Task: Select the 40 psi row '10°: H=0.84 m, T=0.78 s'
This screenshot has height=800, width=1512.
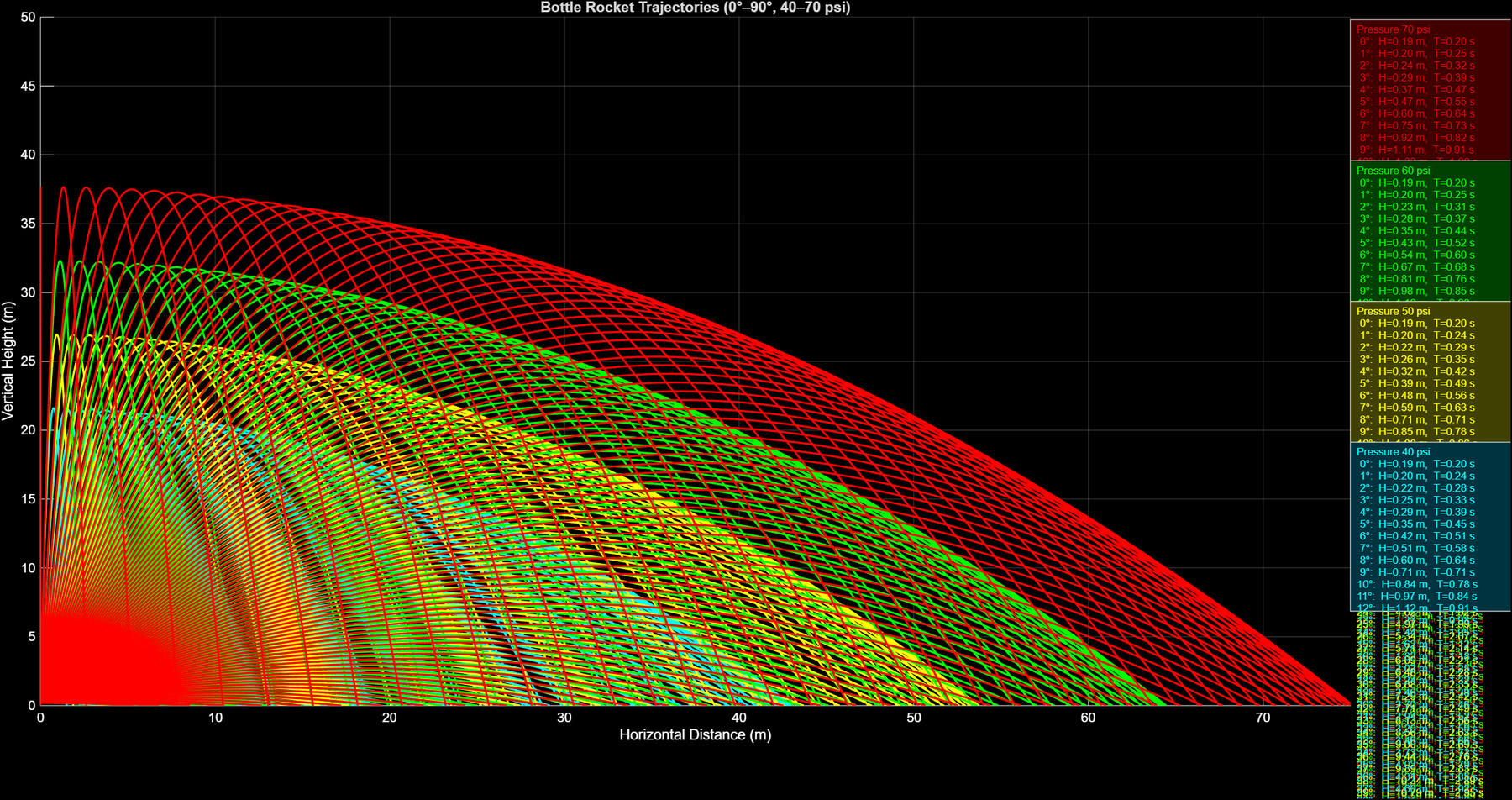Action: 1417,584
